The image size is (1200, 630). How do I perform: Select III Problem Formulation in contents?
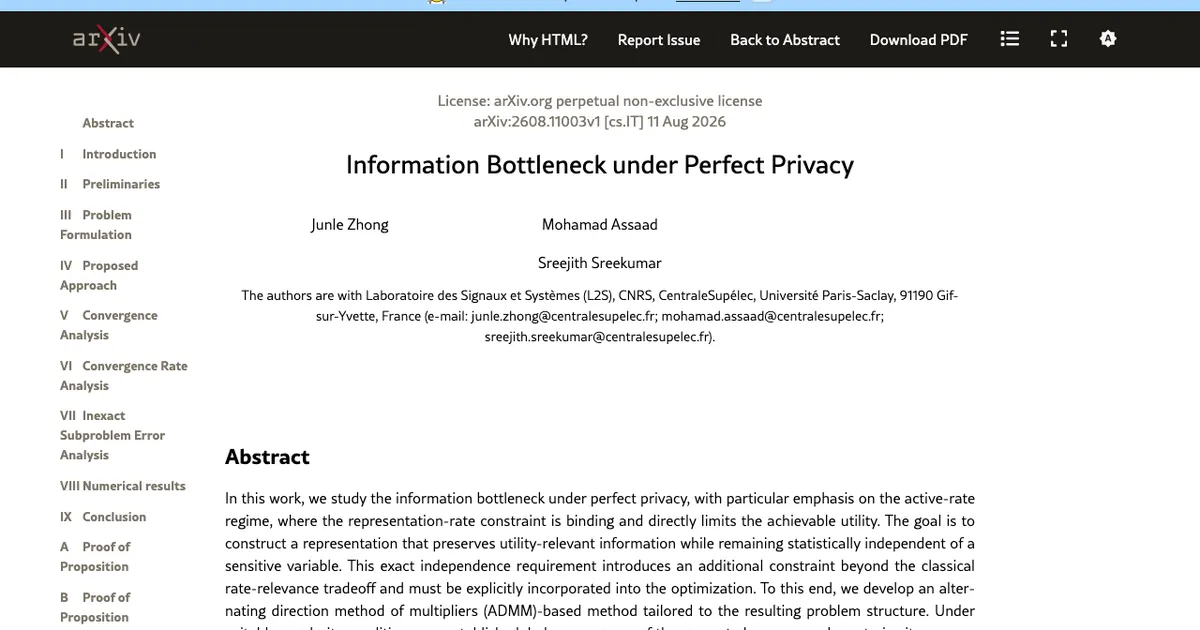click(96, 225)
